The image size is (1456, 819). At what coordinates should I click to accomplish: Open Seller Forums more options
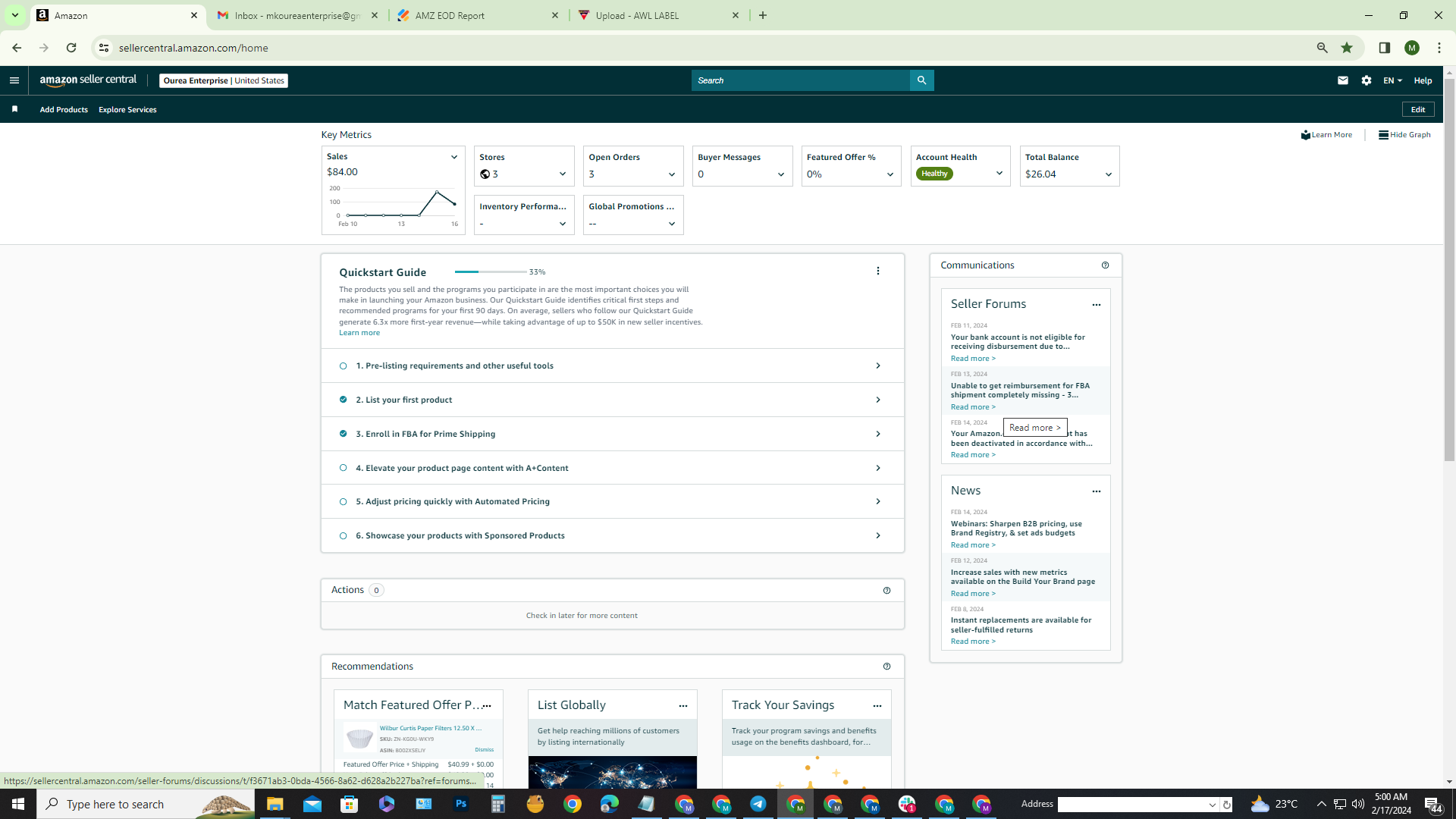pos(1096,305)
